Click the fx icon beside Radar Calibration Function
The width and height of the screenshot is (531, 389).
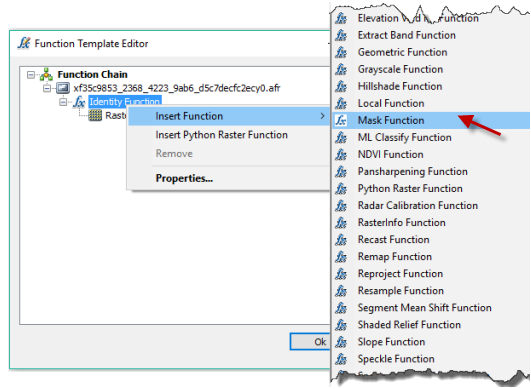[x=341, y=206]
